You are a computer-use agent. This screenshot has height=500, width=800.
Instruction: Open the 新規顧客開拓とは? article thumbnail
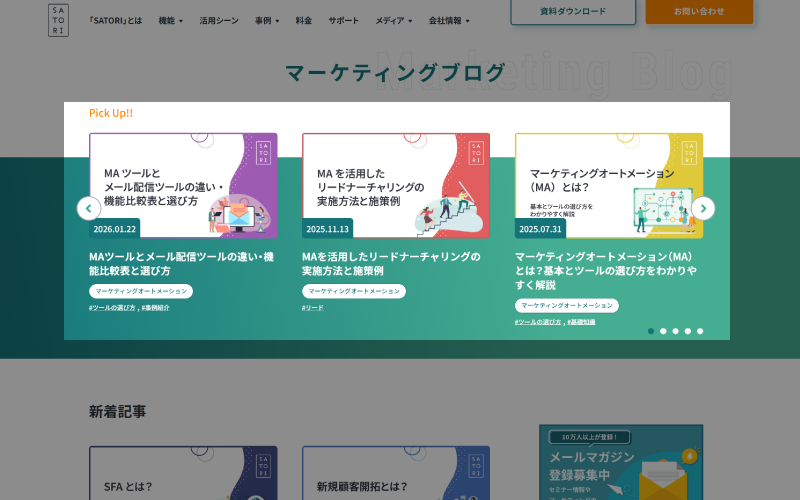click(396, 473)
